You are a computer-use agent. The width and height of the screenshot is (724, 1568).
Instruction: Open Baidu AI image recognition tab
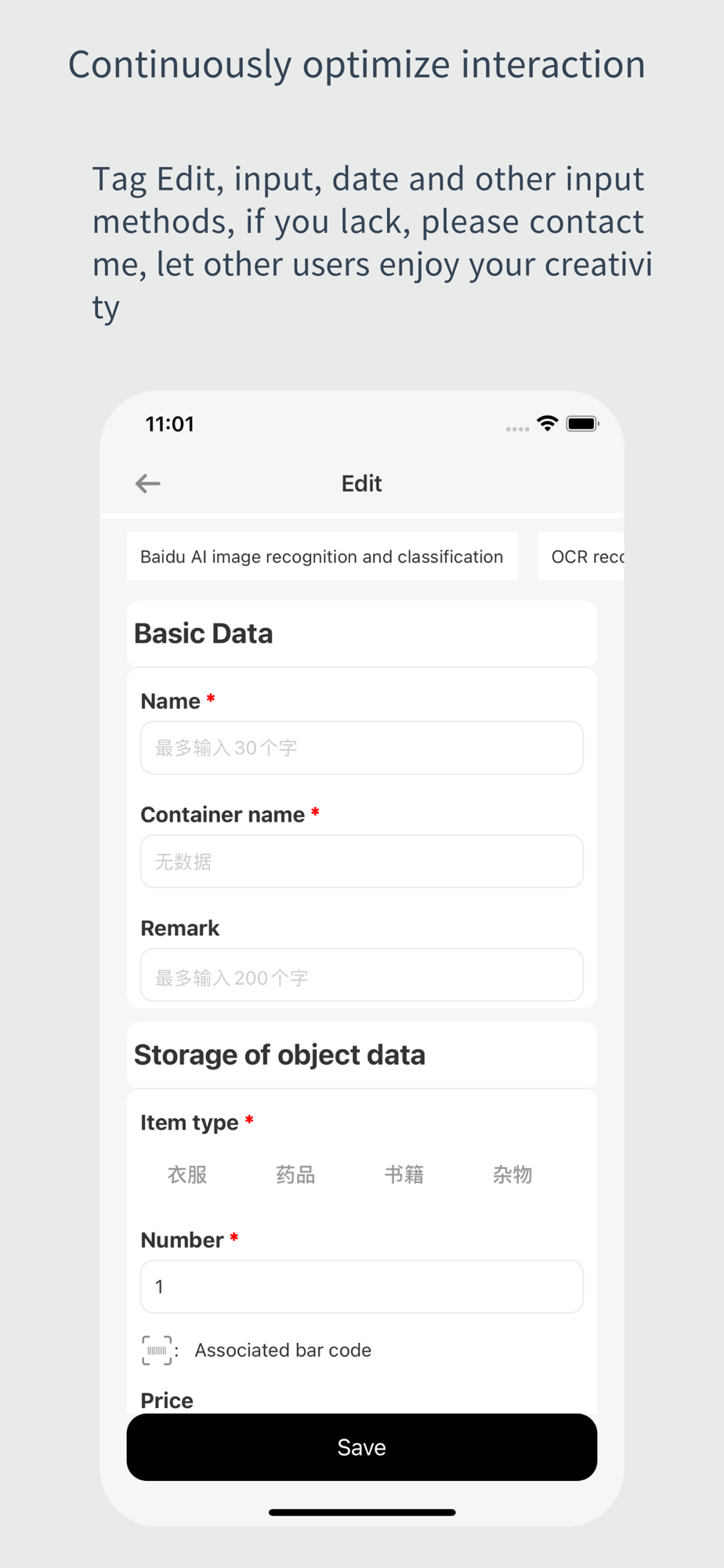click(322, 557)
